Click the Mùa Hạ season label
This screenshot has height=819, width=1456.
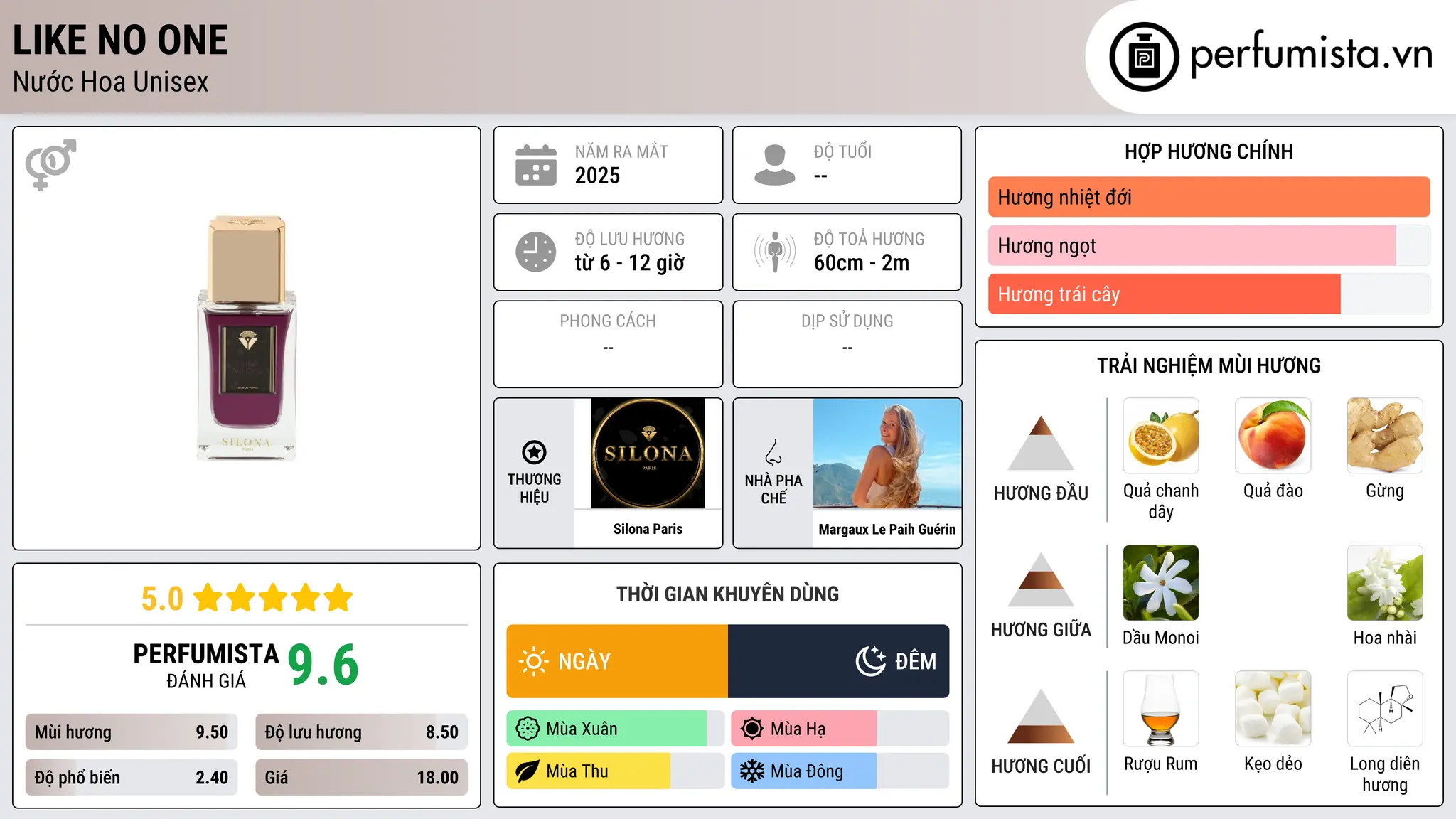798,729
